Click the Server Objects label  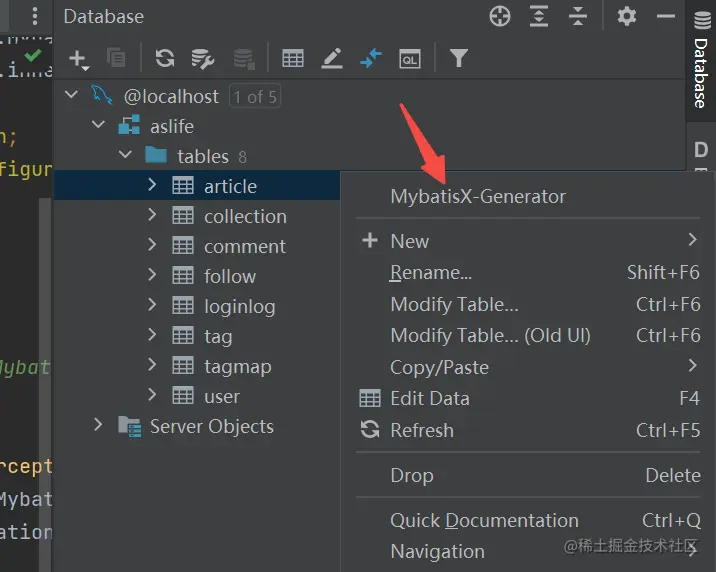click(x=212, y=427)
